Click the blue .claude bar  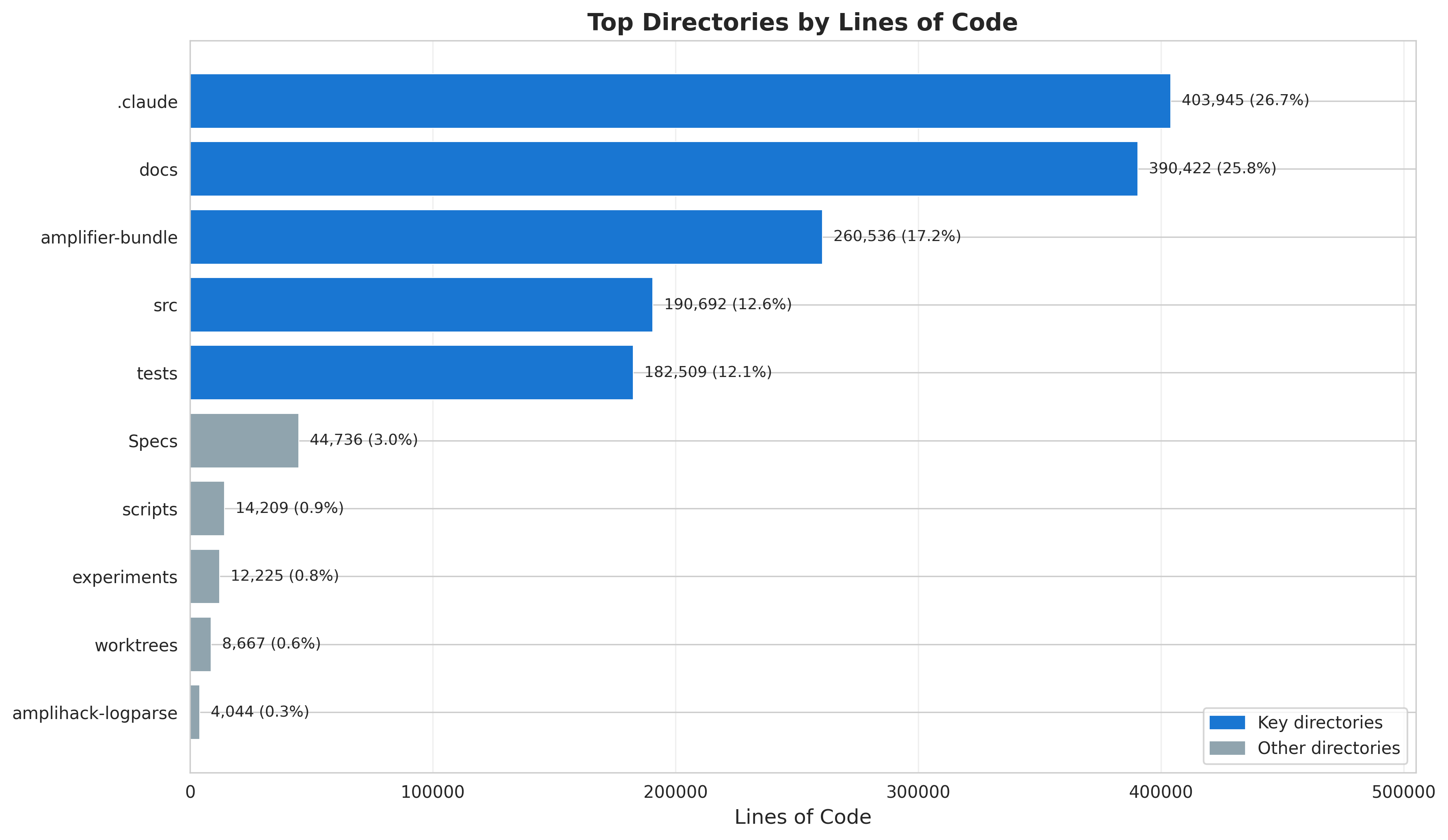(680, 101)
